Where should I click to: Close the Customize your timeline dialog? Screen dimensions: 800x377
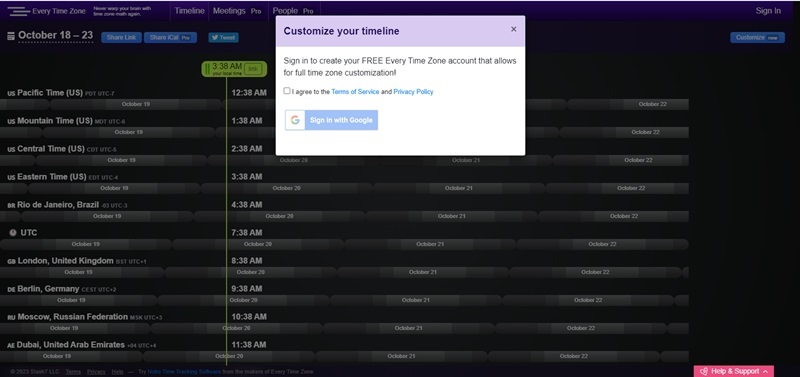(x=514, y=29)
